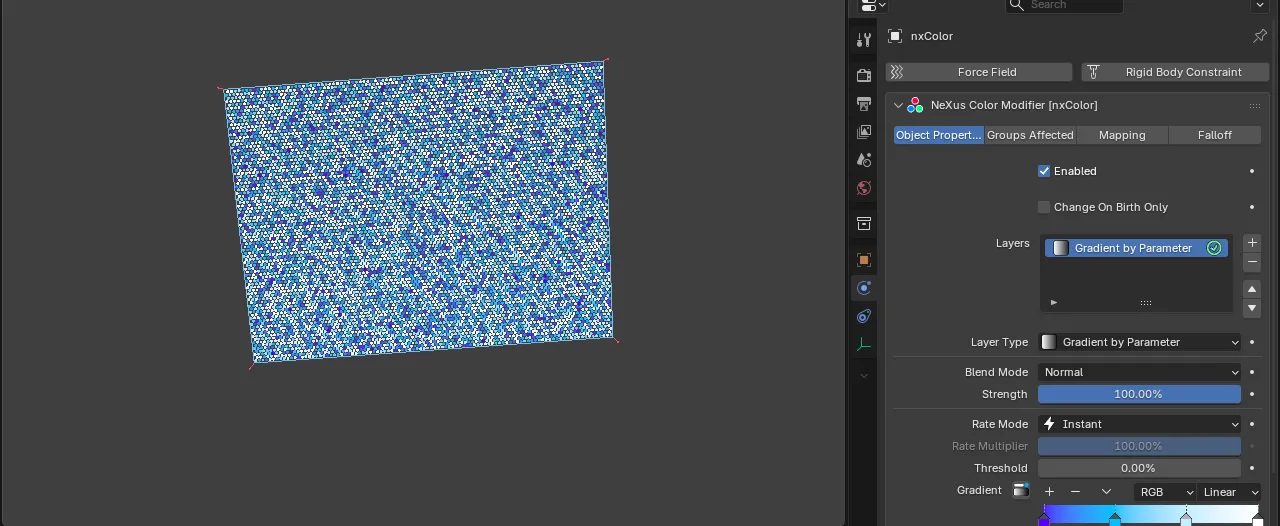Image resolution: width=1280 pixels, height=526 pixels.
Task: Click the properties search magnifier icon
Action: (1018, 5)
